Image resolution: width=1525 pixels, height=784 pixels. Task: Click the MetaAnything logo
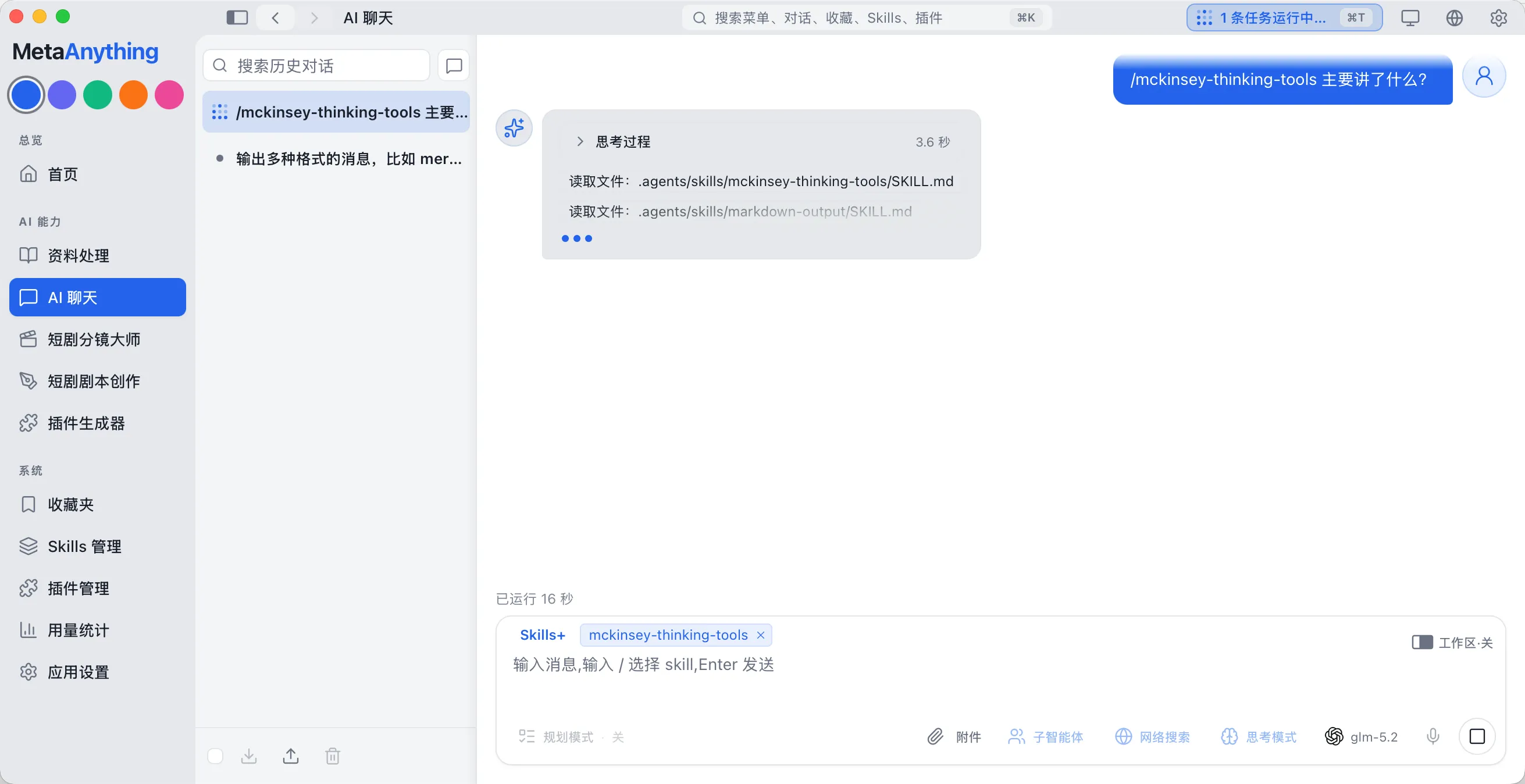point(85,52)
